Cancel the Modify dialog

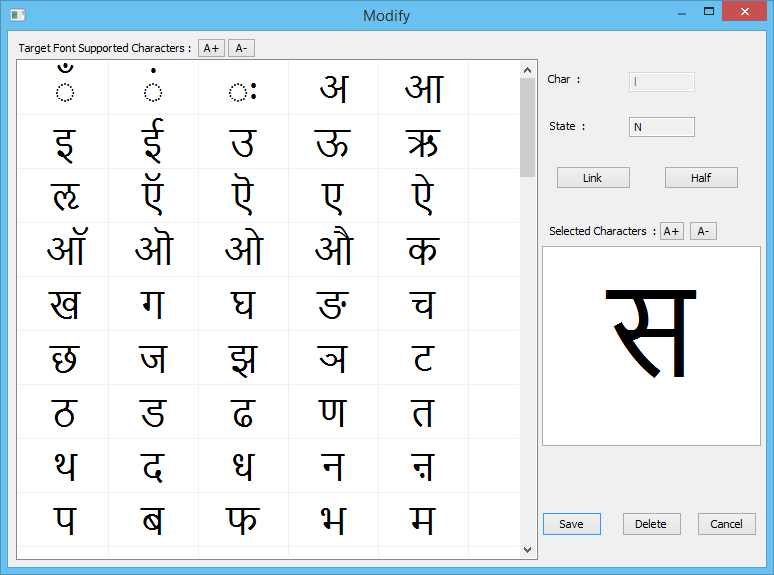pyautogui.click(x=726, y=524)
